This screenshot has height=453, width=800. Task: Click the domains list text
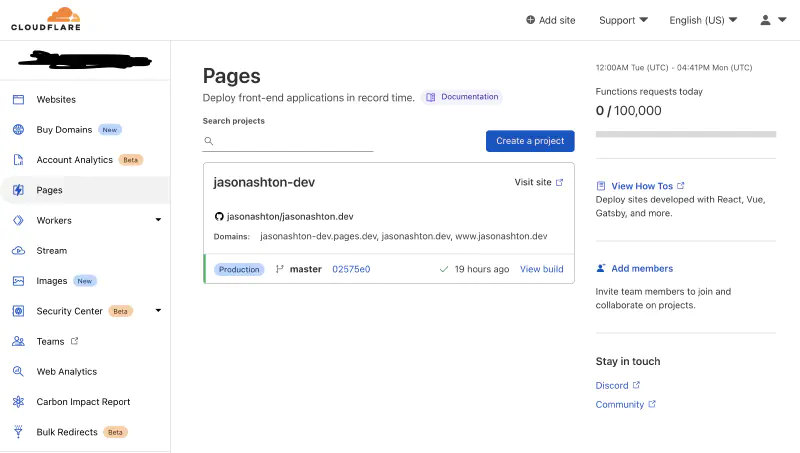(404, 236)
